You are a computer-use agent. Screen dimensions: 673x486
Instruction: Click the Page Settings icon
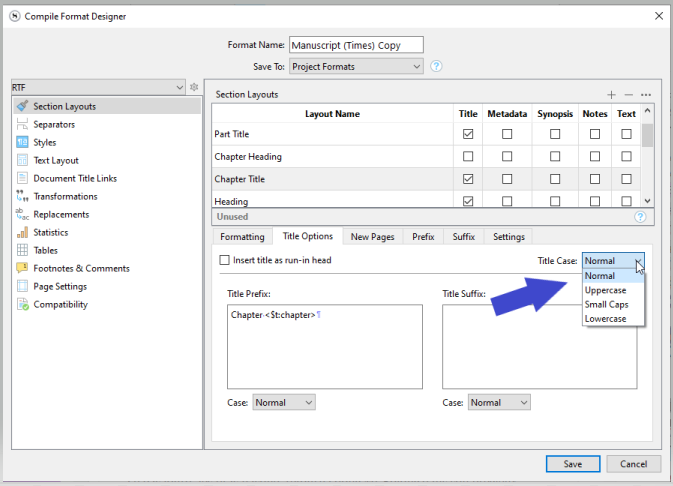(22, 286)
